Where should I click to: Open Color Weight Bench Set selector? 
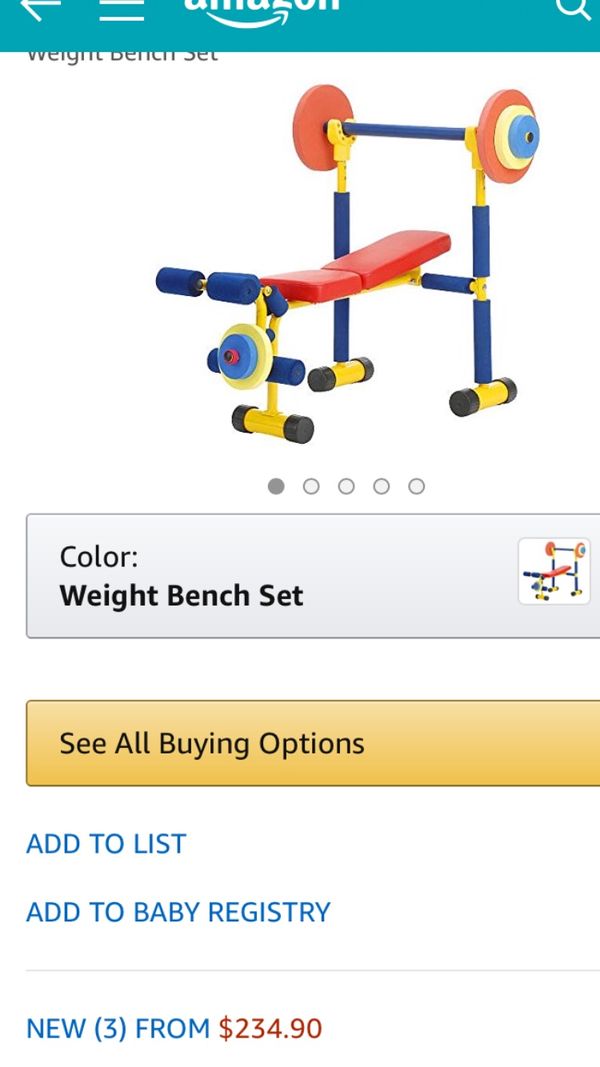tap(313, 576)
